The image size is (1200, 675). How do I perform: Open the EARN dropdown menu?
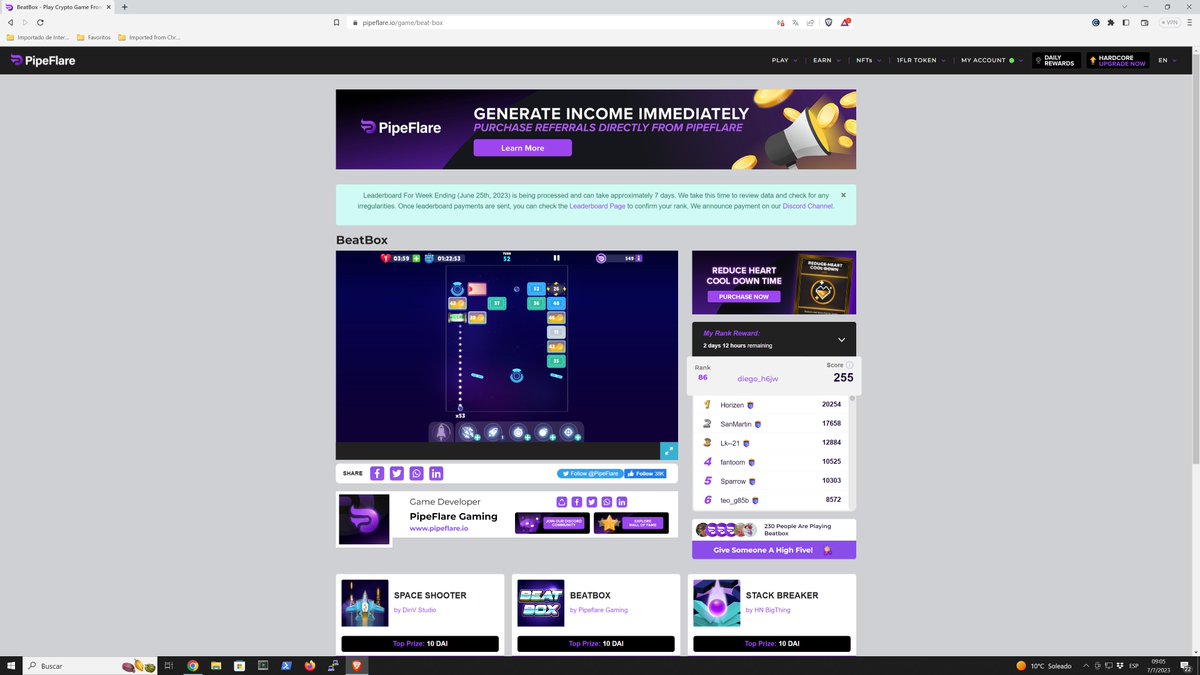(826, 60)
